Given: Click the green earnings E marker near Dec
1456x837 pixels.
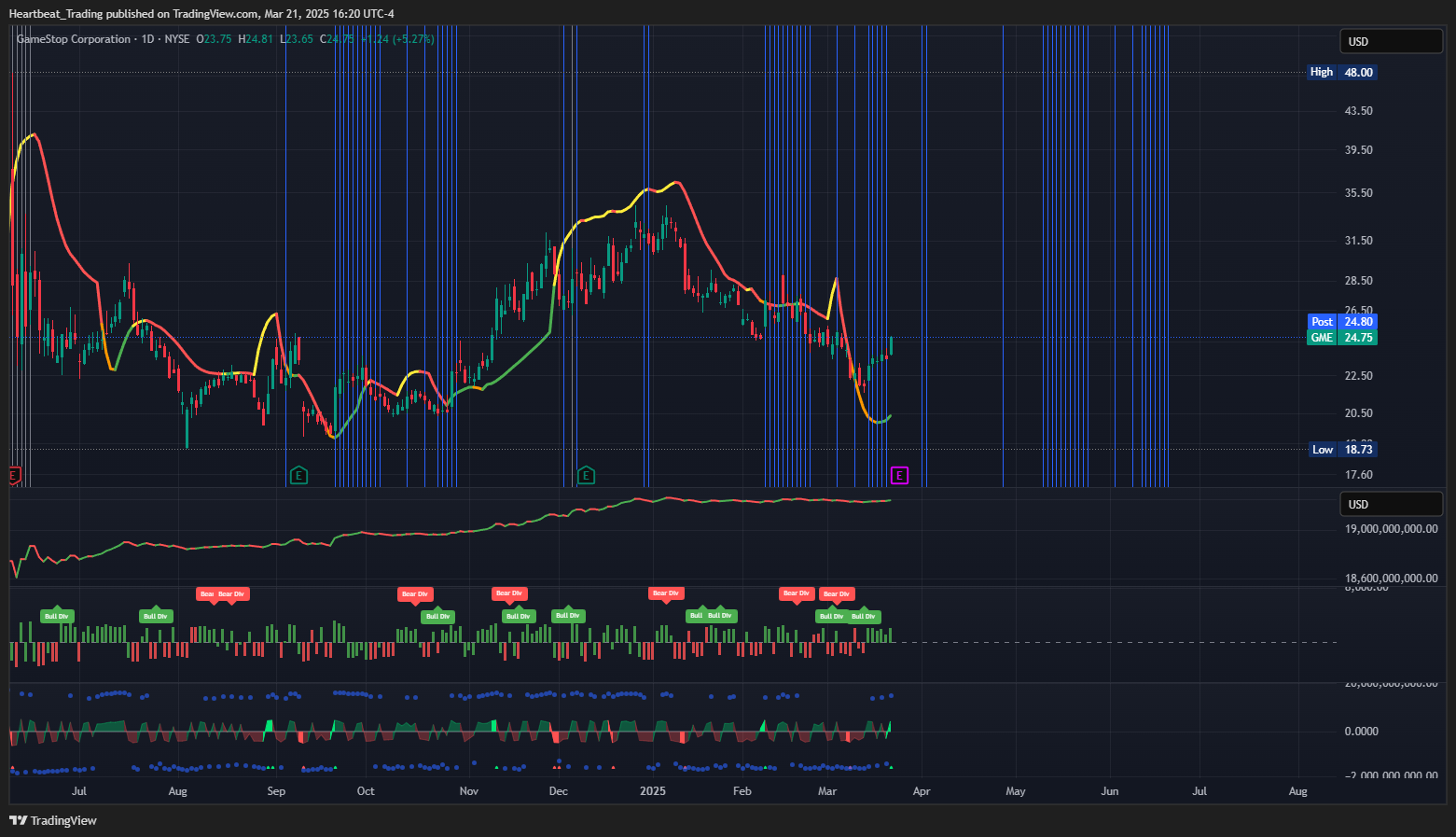Looking at the screenshot, I should click(586, 476).
